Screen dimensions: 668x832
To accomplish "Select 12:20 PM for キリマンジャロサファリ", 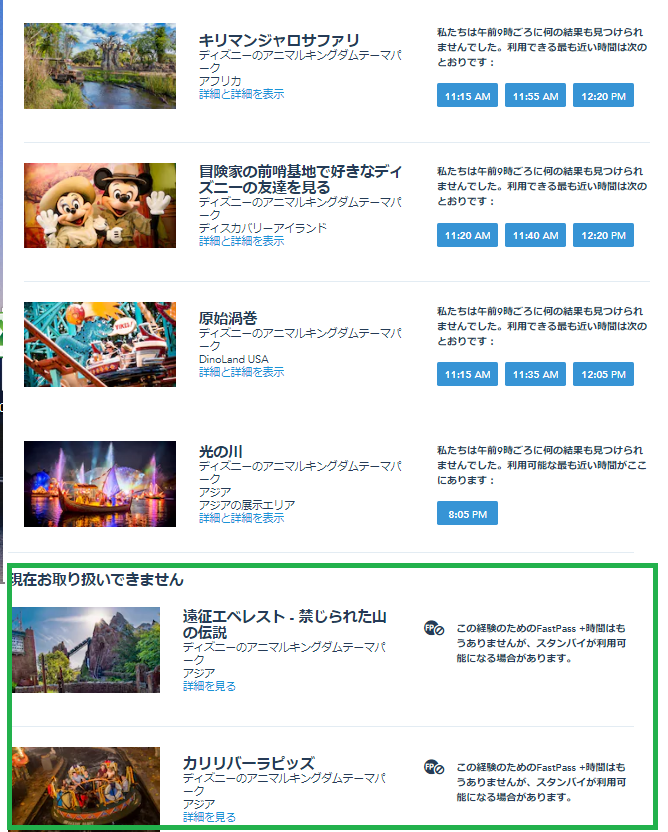I will click(x=603, y=96).
